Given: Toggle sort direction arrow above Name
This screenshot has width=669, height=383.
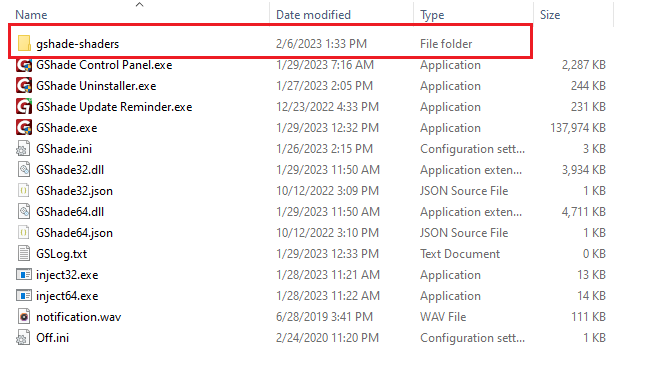Looking at the screenshot, I should point(140,5).
